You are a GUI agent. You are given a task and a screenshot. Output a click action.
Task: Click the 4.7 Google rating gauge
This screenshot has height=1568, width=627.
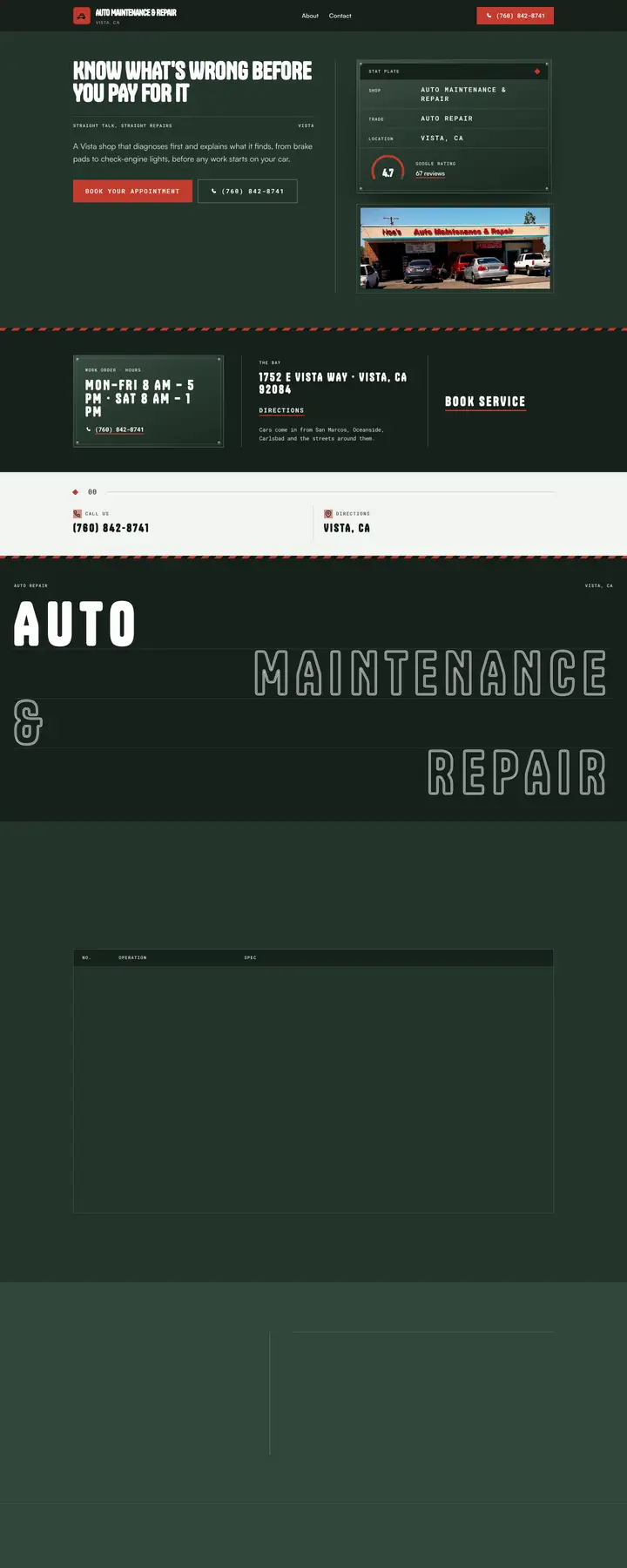coord(388,169)
